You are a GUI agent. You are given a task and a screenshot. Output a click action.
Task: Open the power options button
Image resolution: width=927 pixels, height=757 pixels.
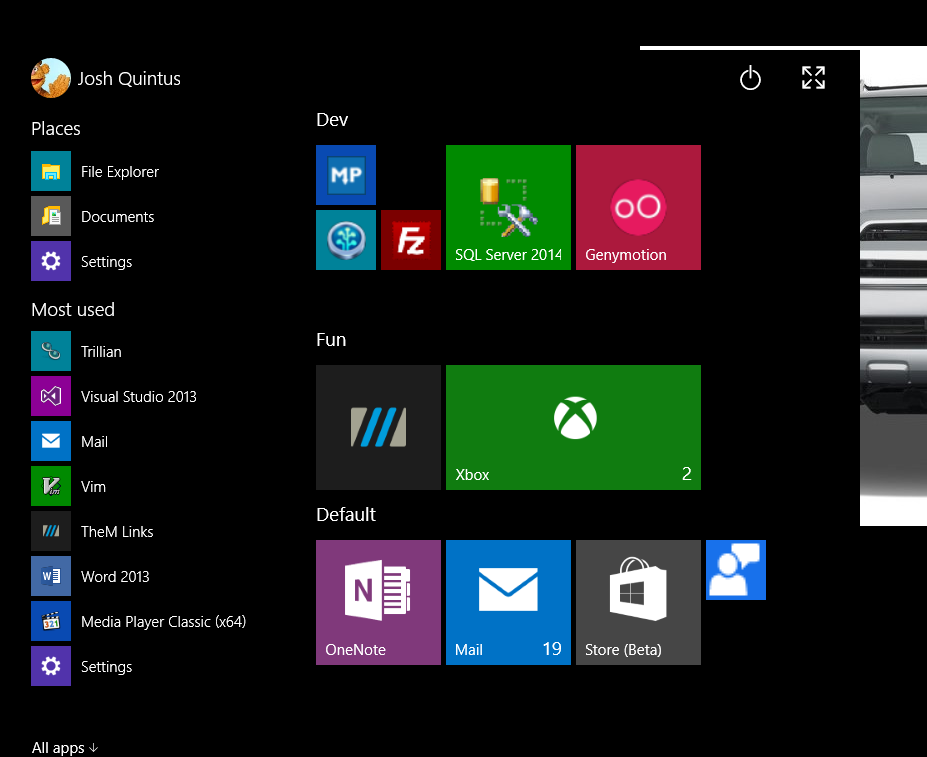coord(750,78)
